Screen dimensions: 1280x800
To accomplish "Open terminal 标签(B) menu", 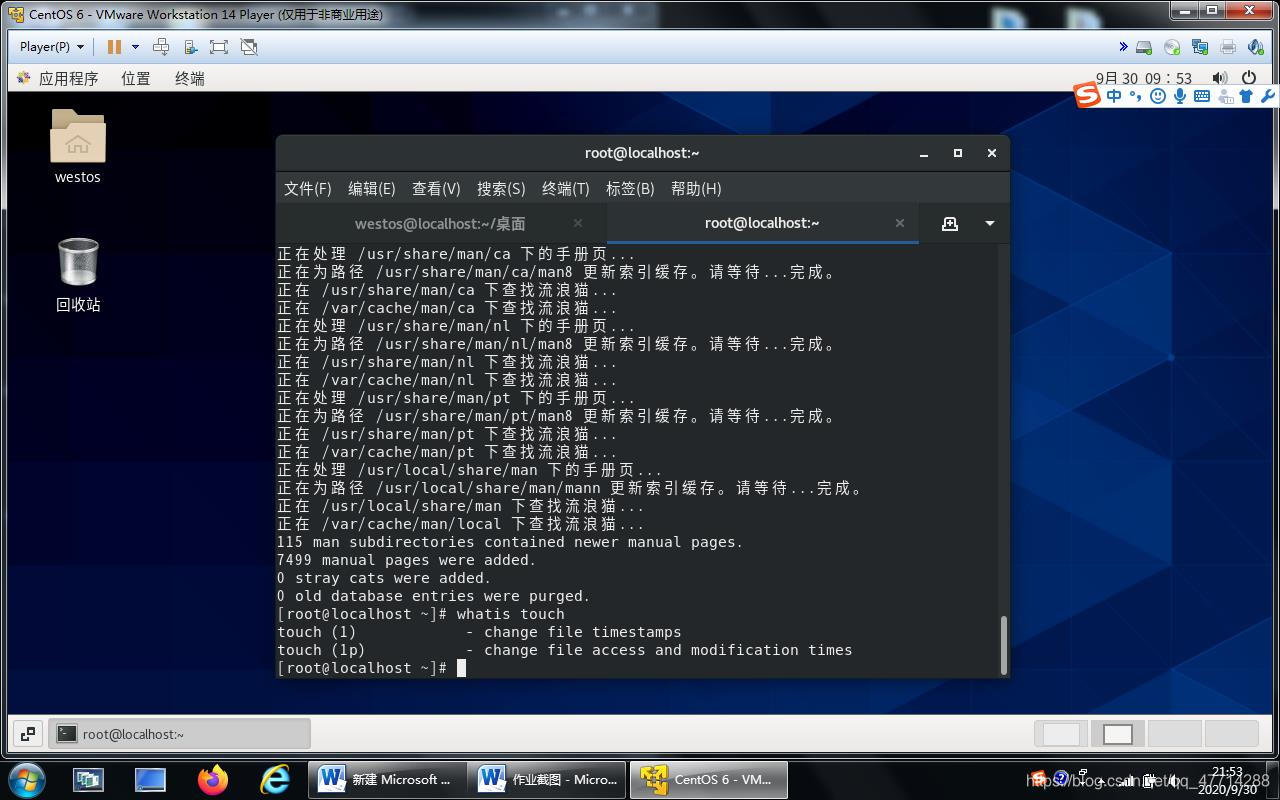I will pyautogui.click(x=630, y=188).
